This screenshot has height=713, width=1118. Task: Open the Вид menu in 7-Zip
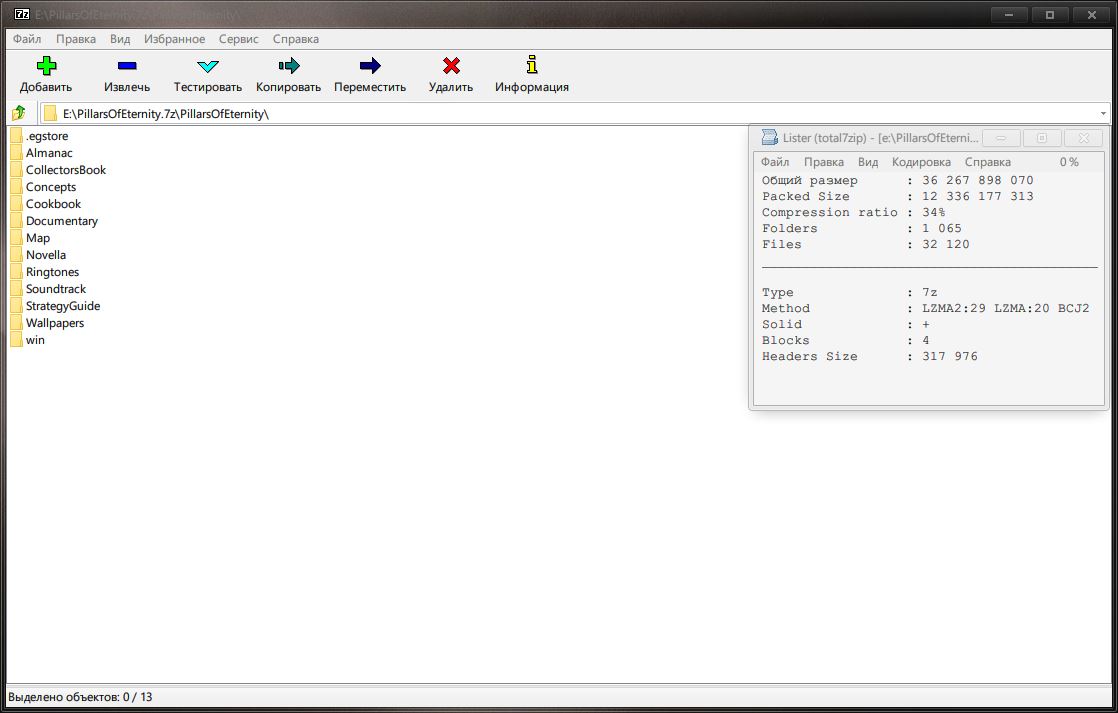[x=120, y=39]
